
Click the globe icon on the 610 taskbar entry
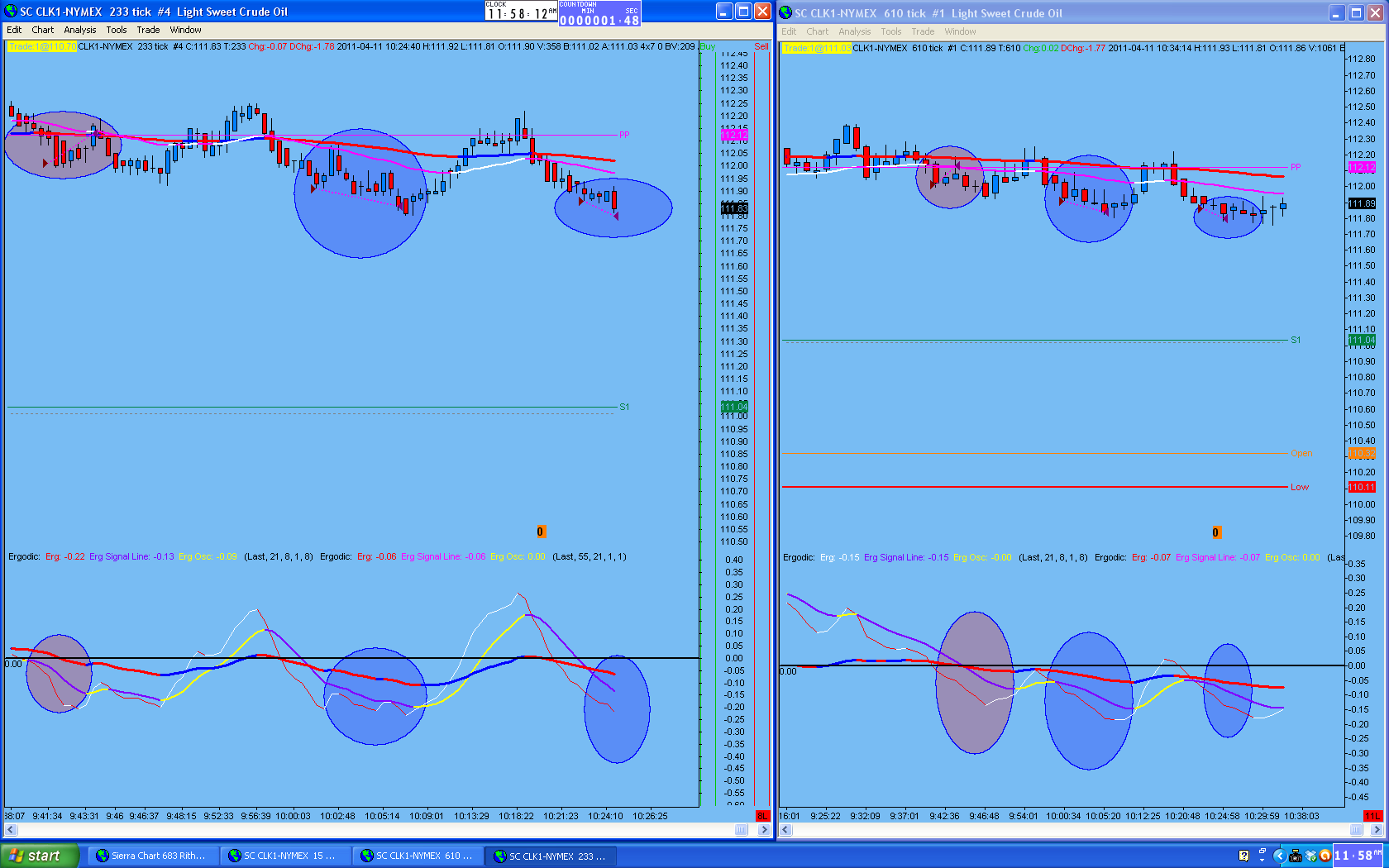click(x=367, y=856)
